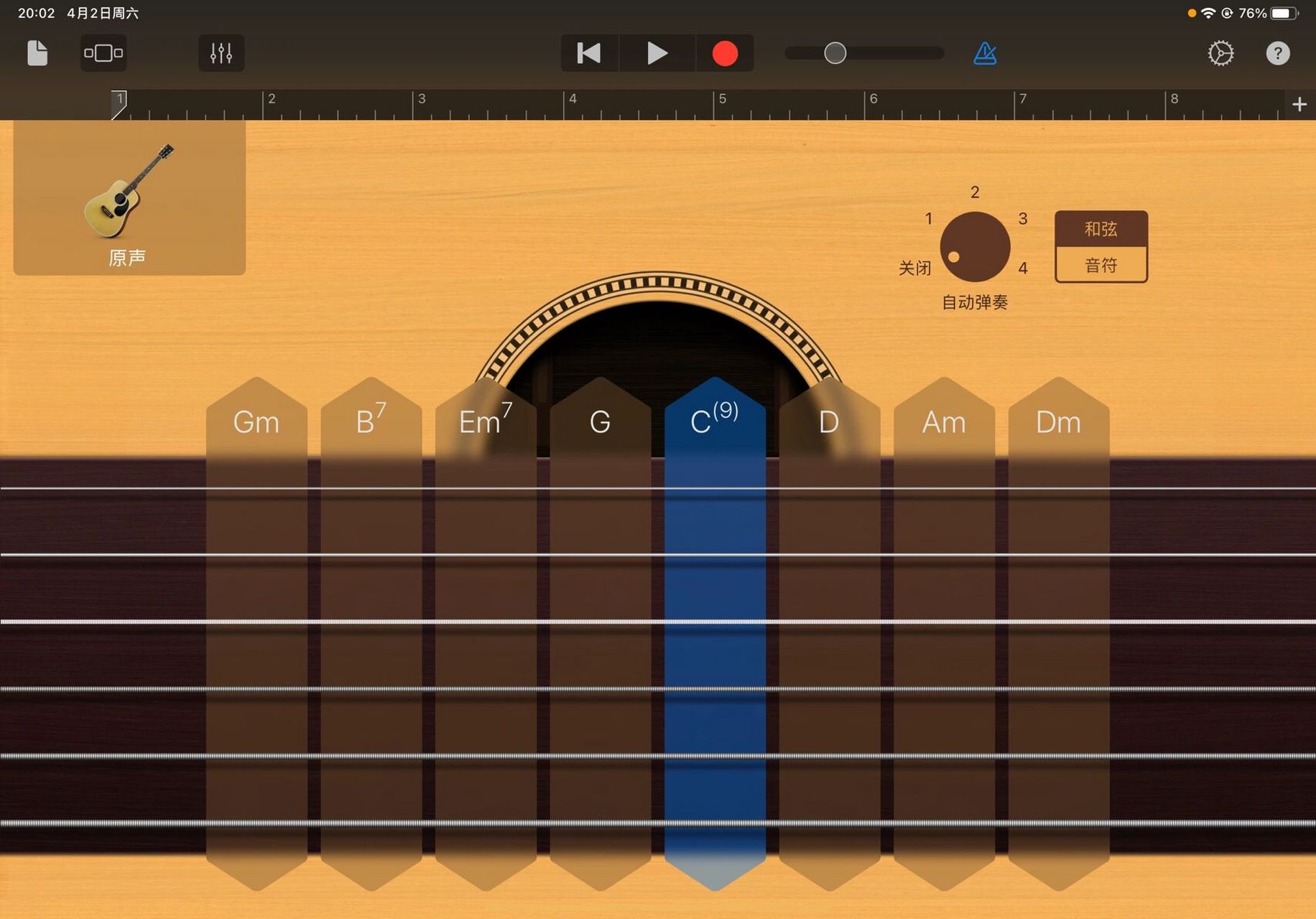Tap the Dm chord strip
Image resolution: width=1316 pixels, height=919 pixels.
(x=1058, y=632)
